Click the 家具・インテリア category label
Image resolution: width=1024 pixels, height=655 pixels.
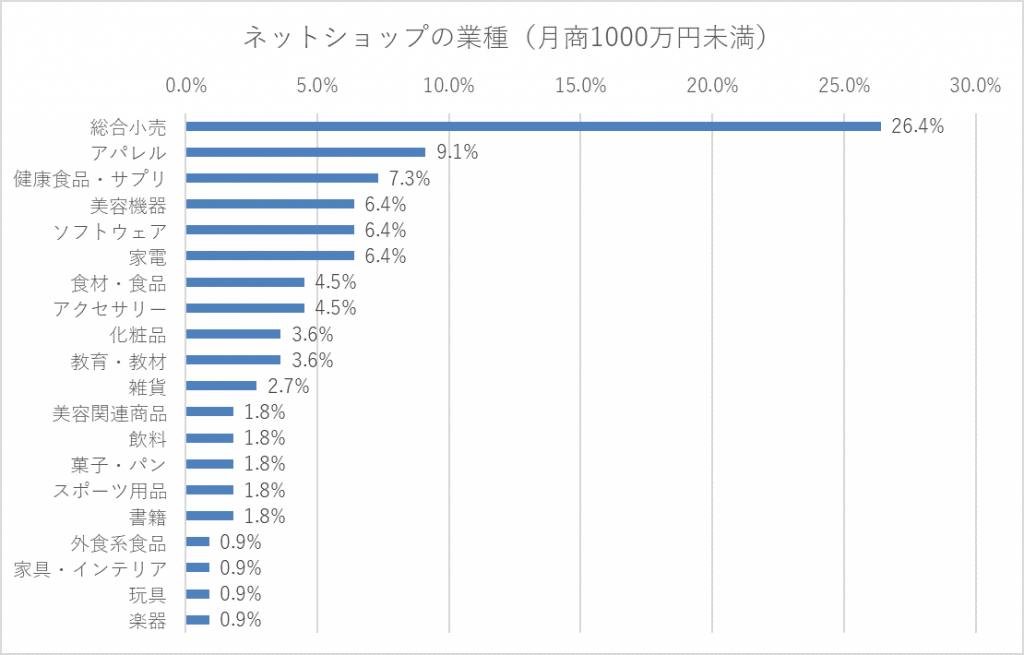point(90,569)
